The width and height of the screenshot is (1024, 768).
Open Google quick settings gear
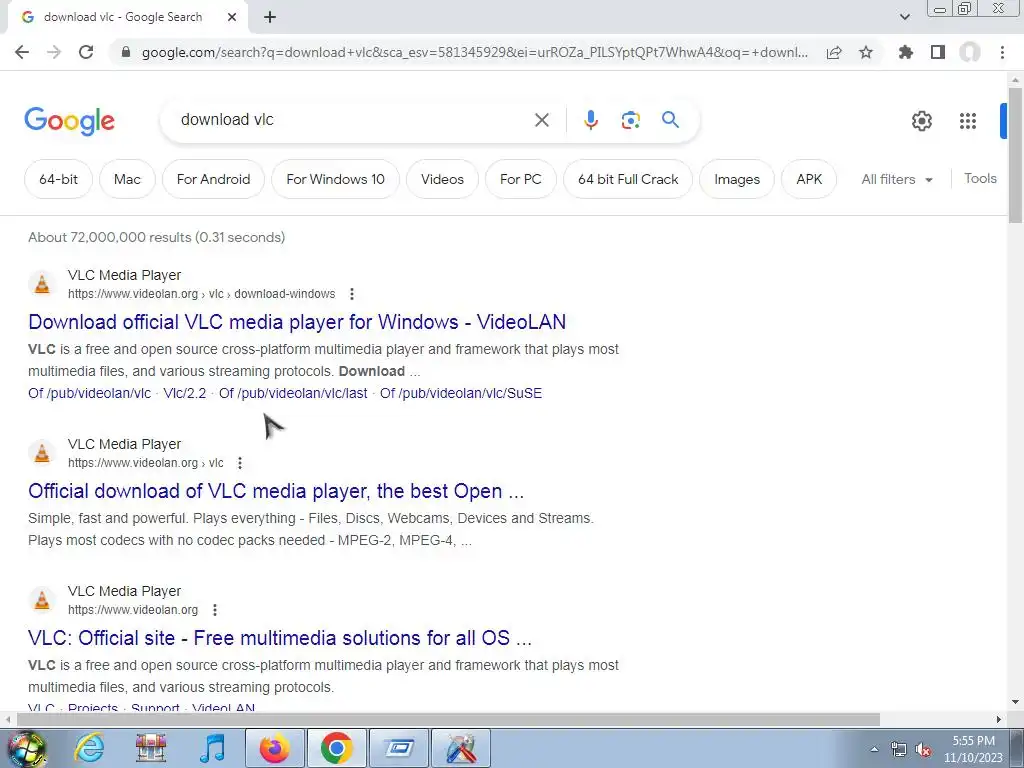(921, 121)
